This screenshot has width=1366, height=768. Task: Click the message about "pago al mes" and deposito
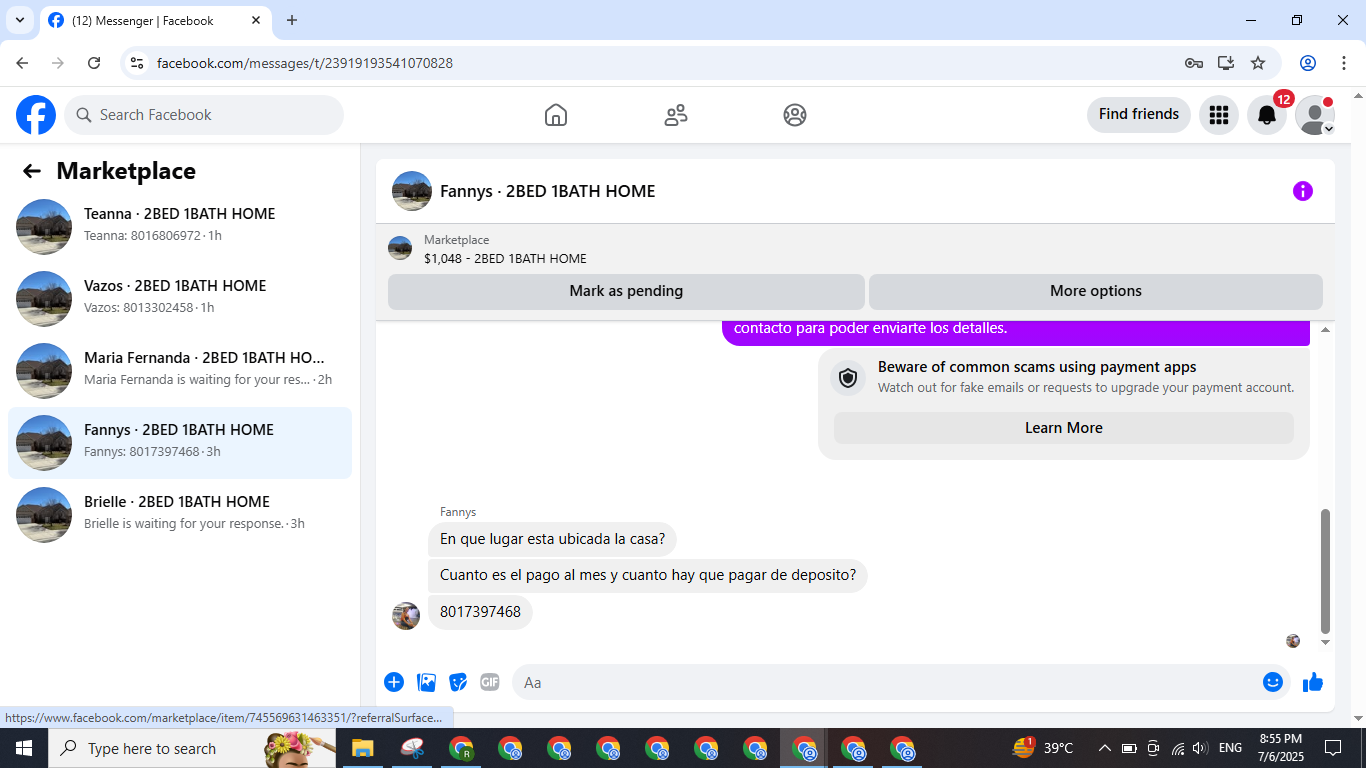pos(648,575)
